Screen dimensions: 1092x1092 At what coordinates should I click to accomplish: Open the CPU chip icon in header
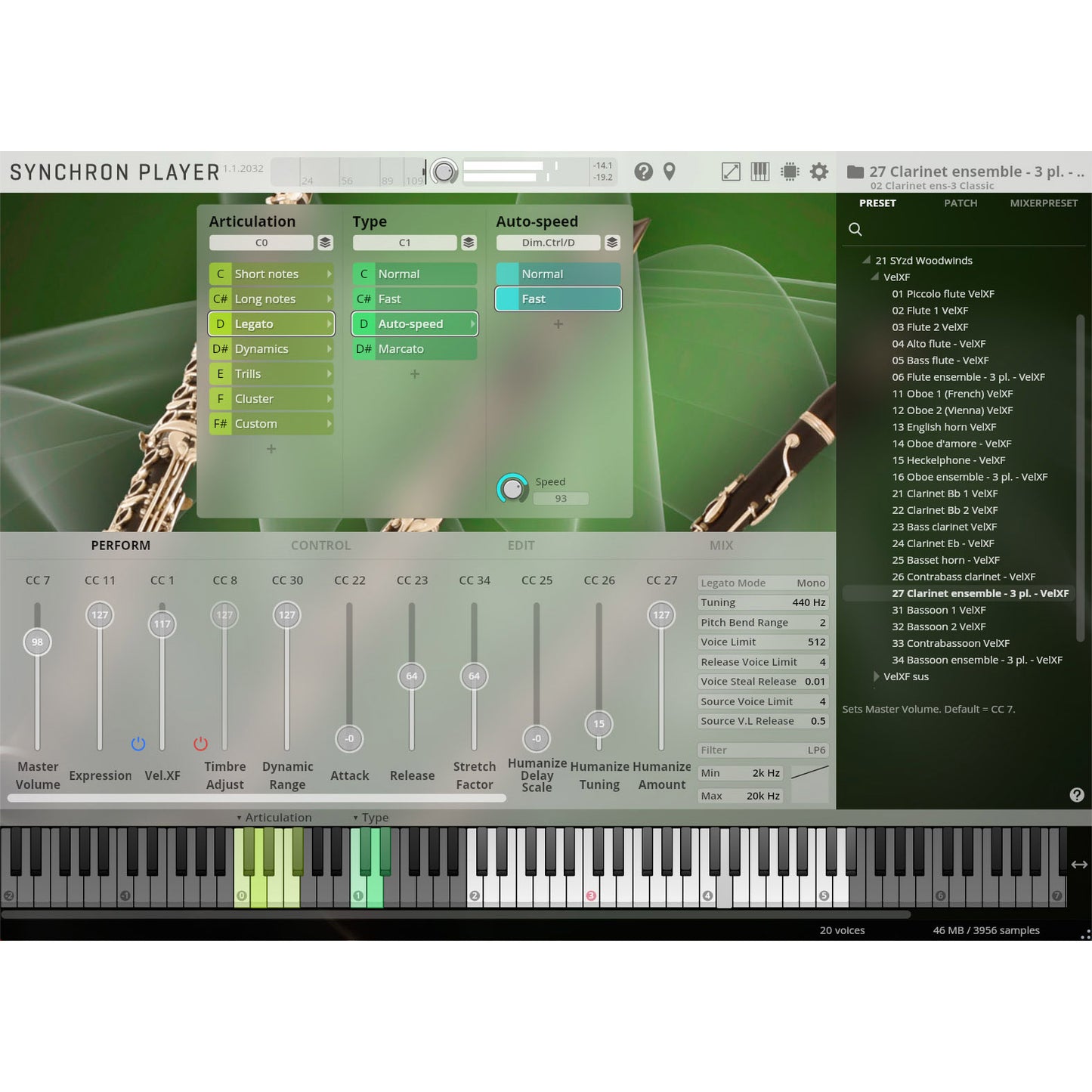point(790,172)
